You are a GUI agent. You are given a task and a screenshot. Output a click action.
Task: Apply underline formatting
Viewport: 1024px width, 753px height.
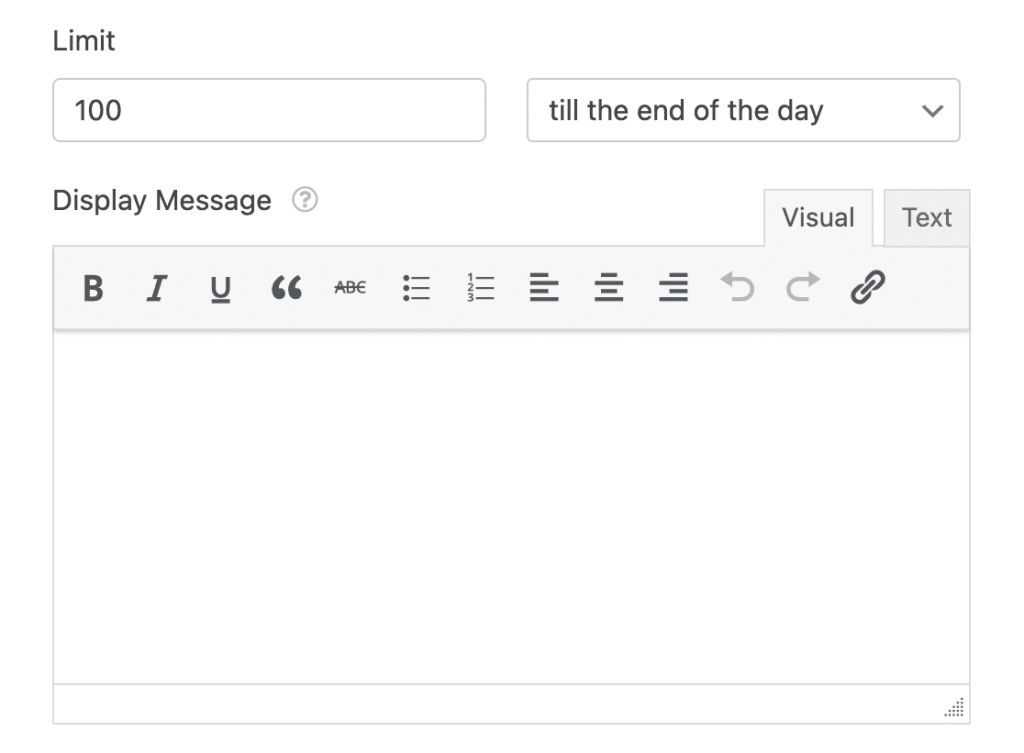coord(220,288)
